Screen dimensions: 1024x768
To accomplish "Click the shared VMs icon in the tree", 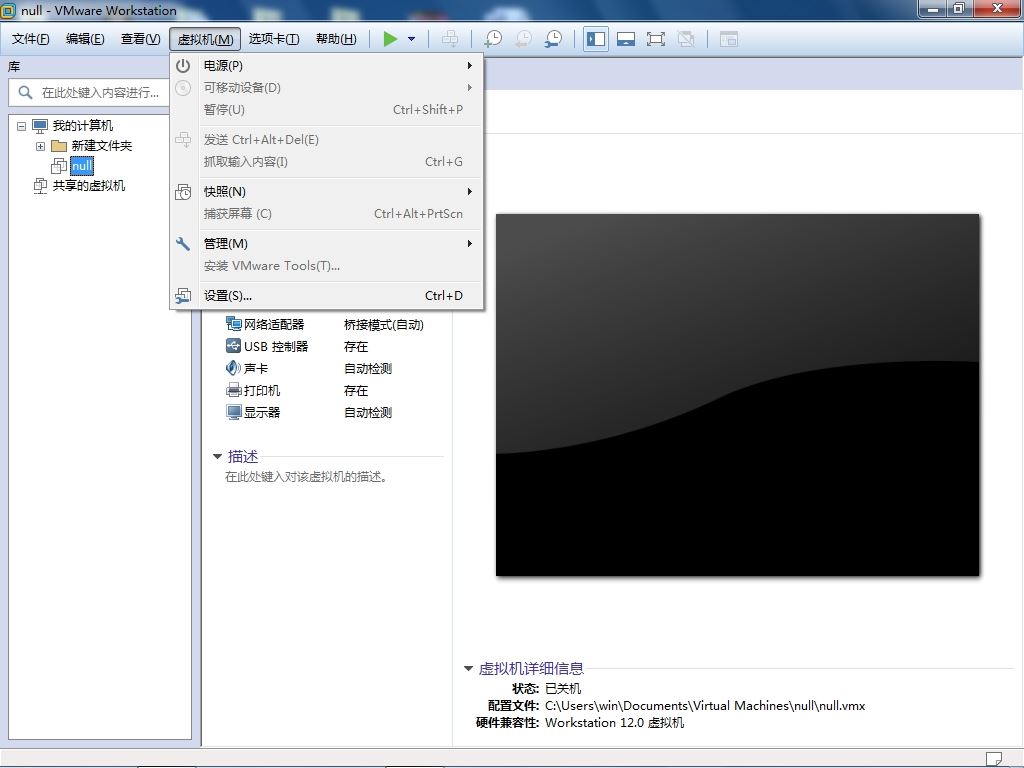I will point(40,186).
